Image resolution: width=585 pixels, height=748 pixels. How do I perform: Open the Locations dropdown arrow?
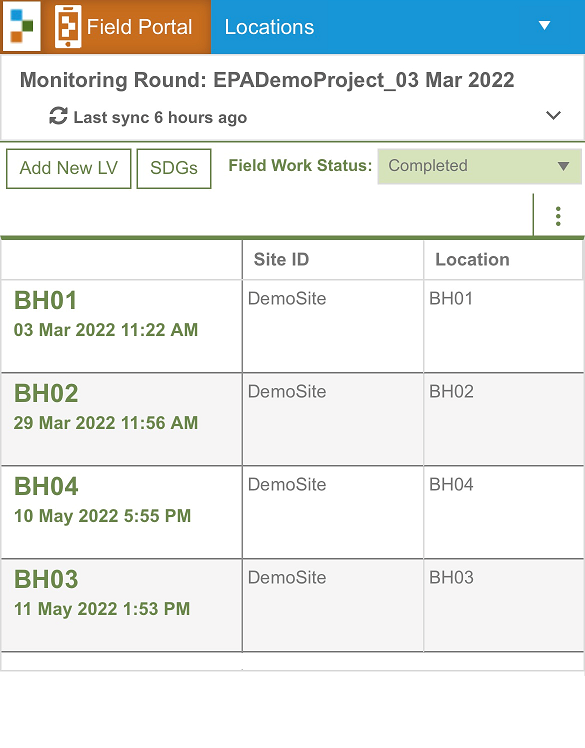[544, 25]
